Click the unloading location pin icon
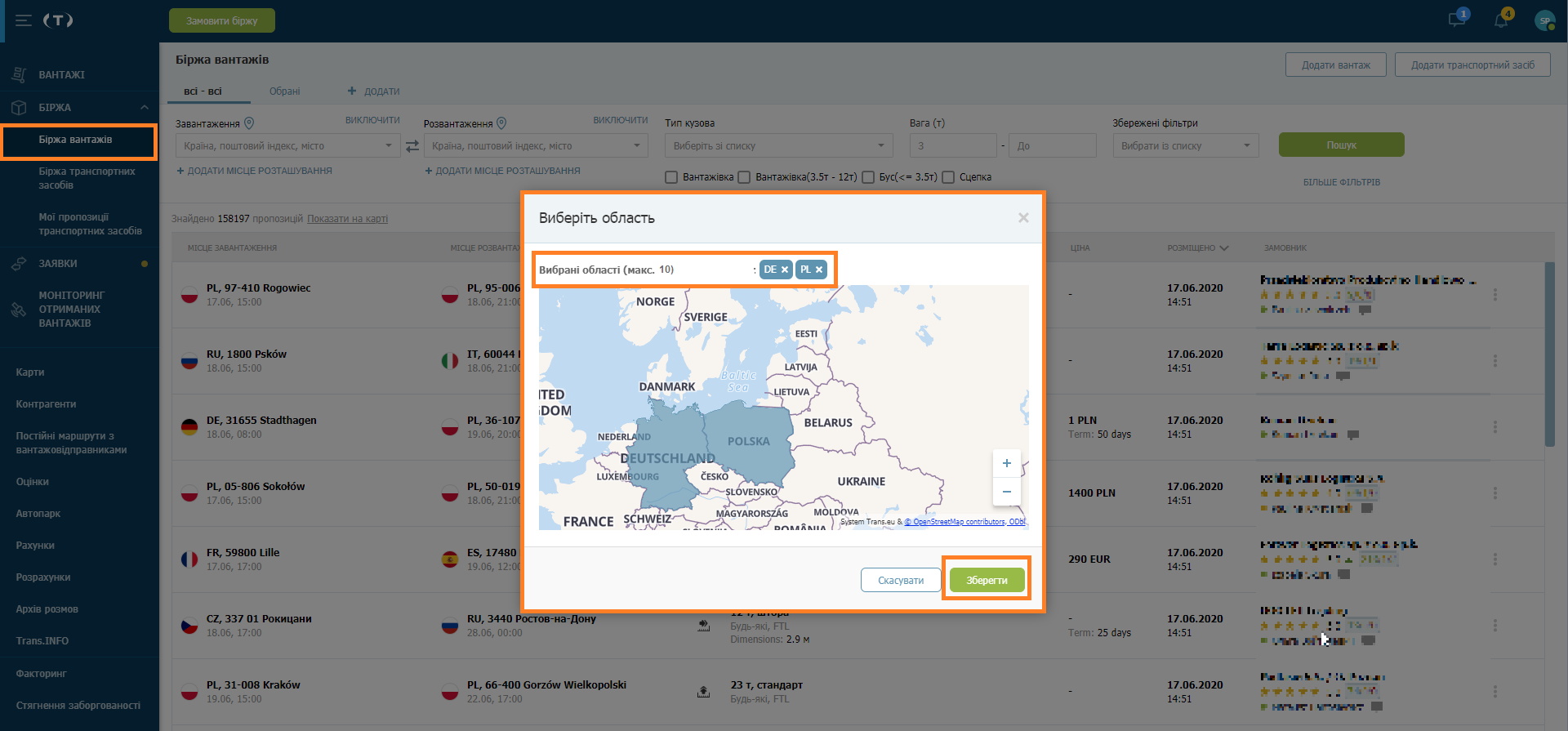1568x731 pixels. (502, 123)
